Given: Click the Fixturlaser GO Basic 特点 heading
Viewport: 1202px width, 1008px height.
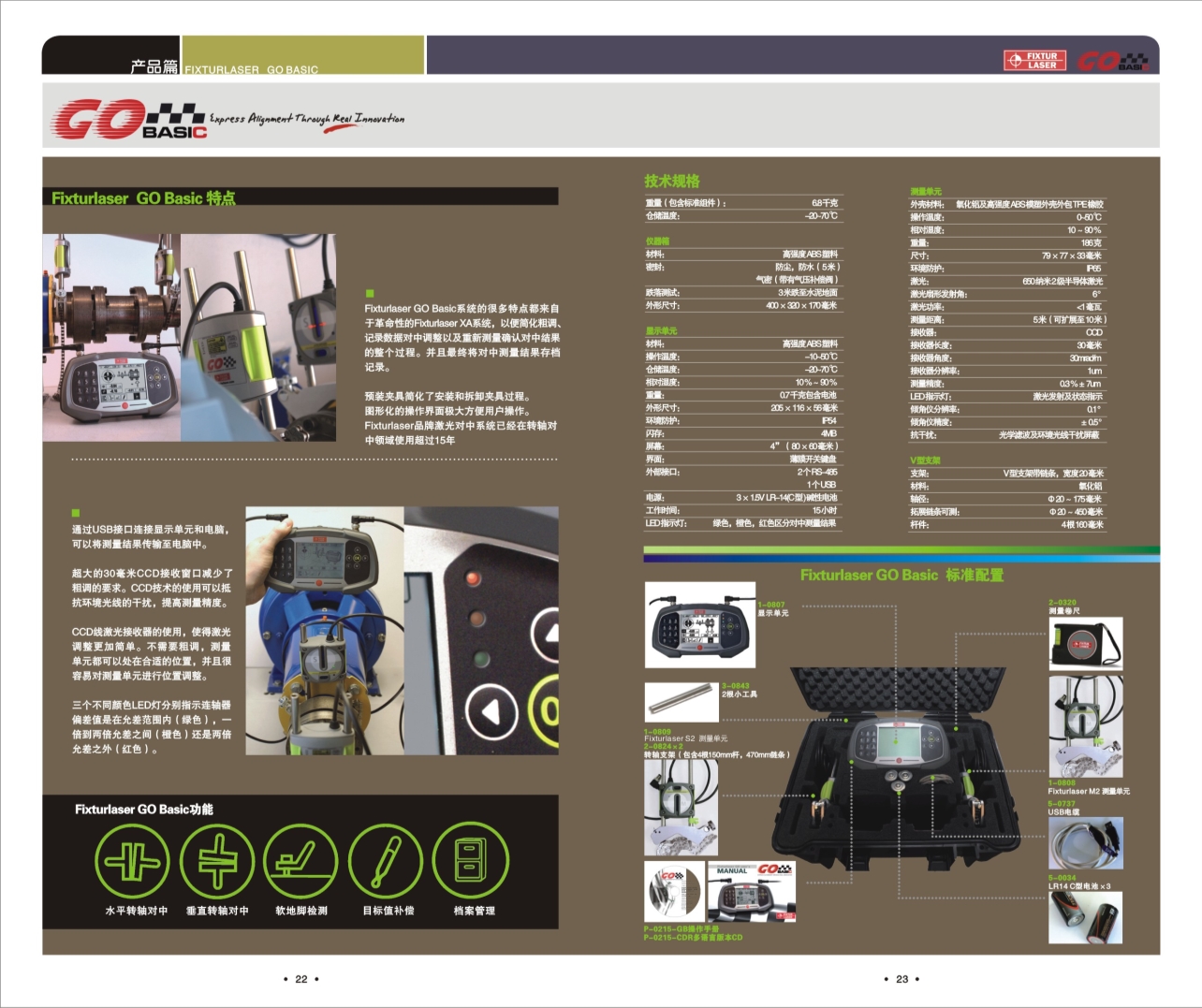Looking at the screenshot, I should [143, 197].
